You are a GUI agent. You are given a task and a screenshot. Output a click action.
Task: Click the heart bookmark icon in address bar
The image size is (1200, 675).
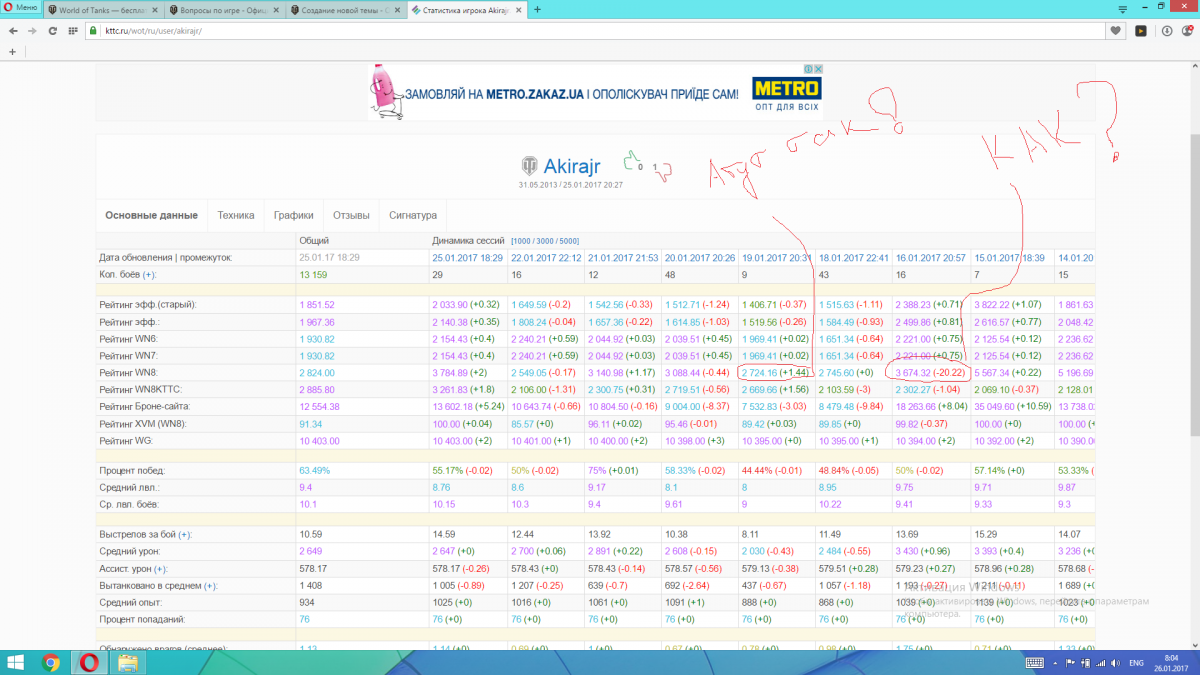pyautogui.click(x=1116, y=31)
